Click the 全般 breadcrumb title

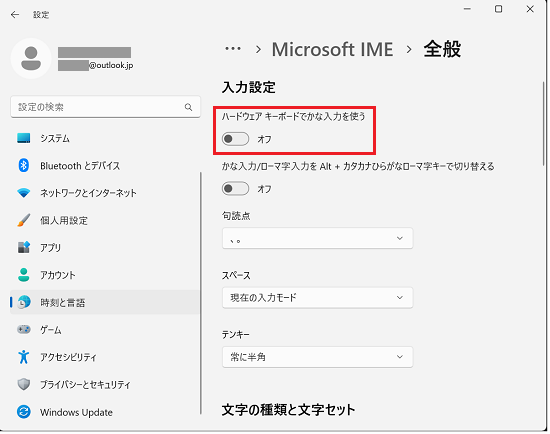(x=442, y=49)
